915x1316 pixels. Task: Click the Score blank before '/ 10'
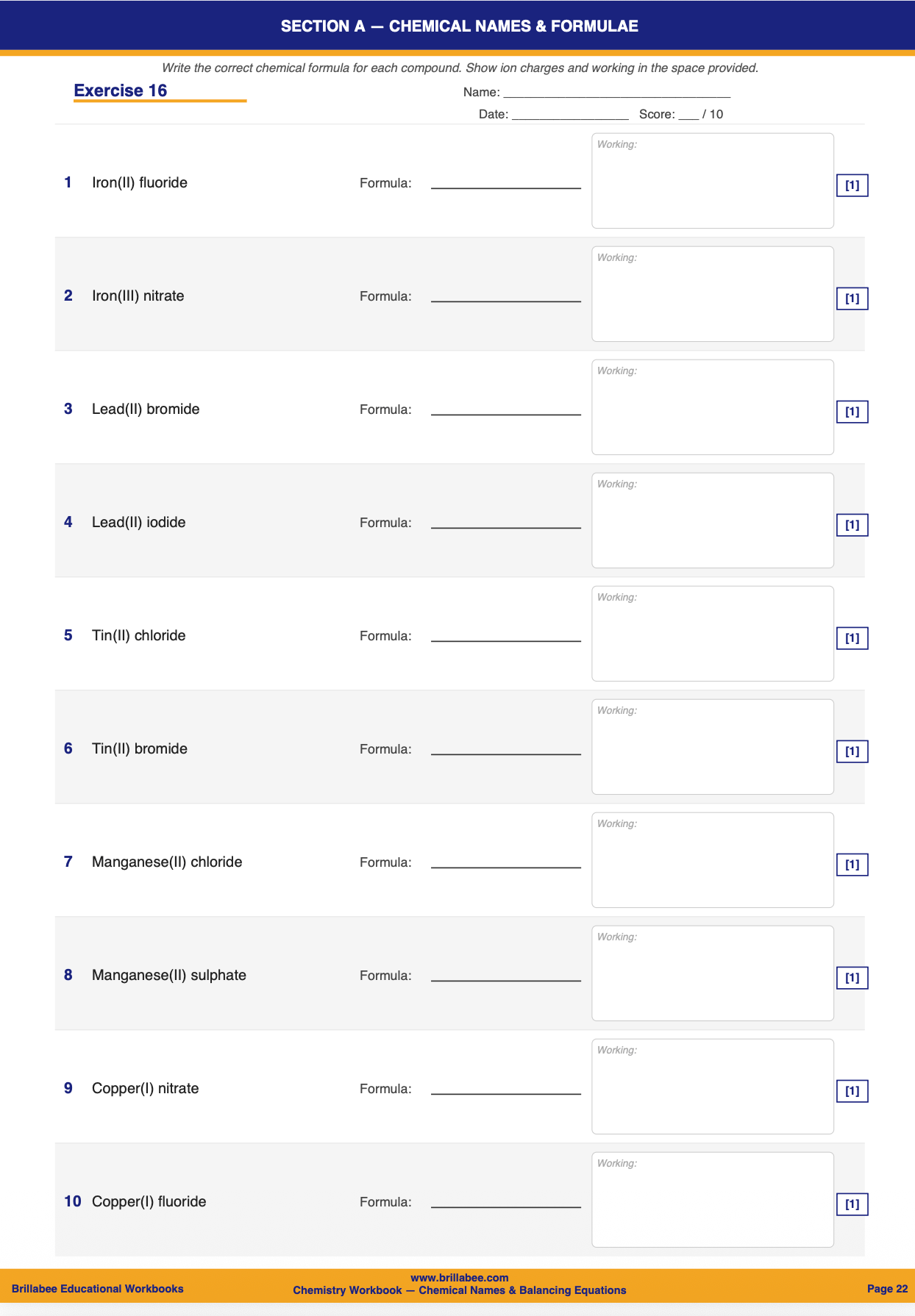(688, 115)
